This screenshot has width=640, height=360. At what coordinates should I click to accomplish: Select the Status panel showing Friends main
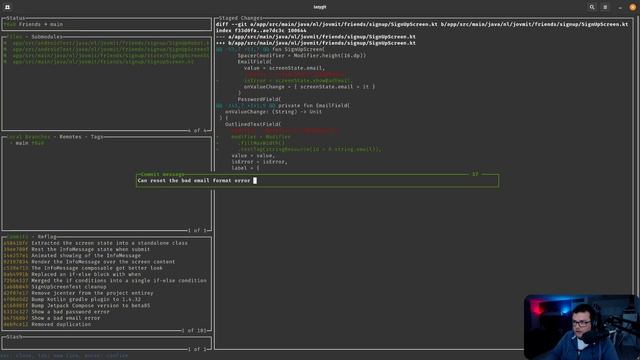[107, 24]
